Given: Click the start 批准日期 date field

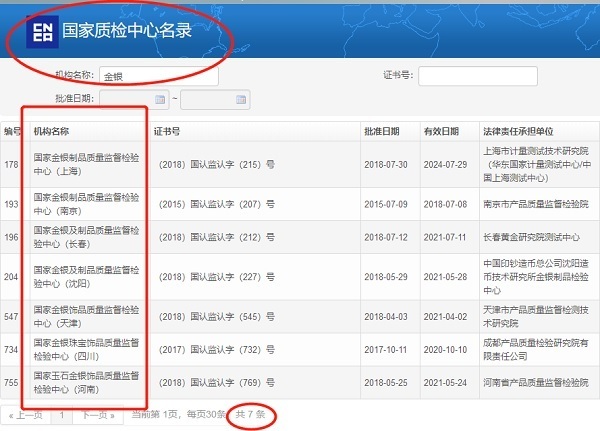Looking at the screenshot, I should (x=134, y=100).
